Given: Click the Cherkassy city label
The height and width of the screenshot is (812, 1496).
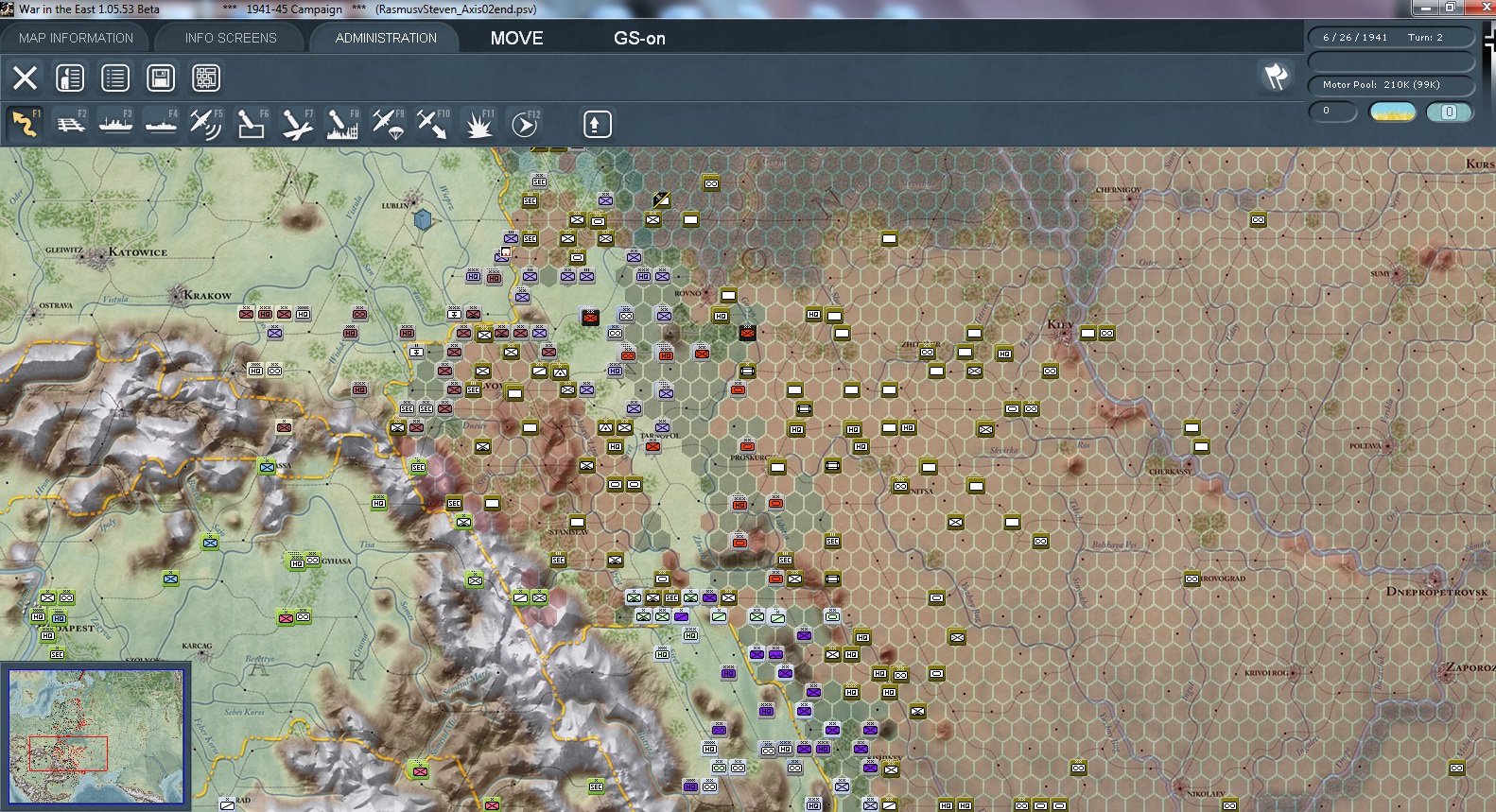Looking at the screenshot, I should (1171, 472).
